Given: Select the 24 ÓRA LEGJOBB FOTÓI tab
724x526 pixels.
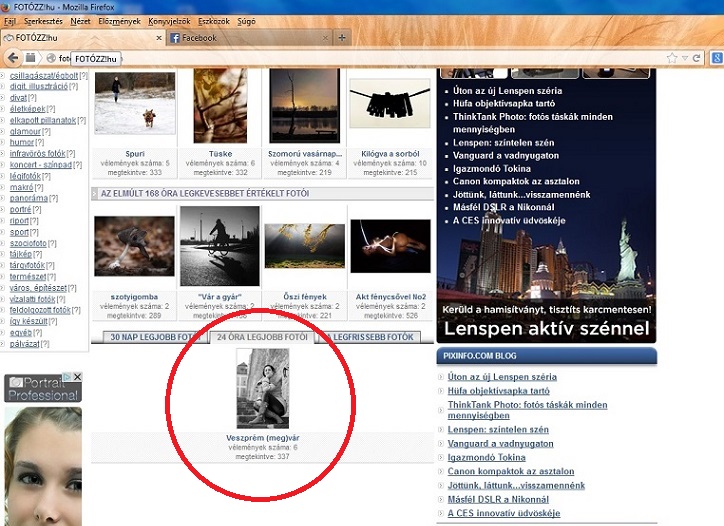Looking at the screenshot, I should (262, 337).
